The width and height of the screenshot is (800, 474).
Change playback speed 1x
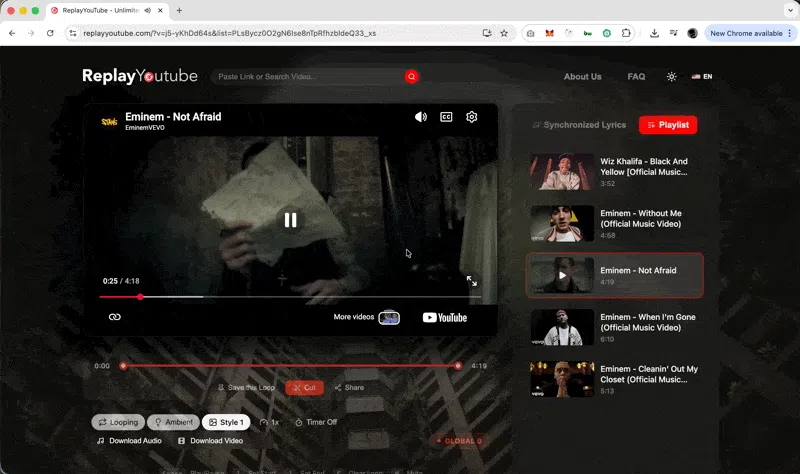click(x=269, y=422)
